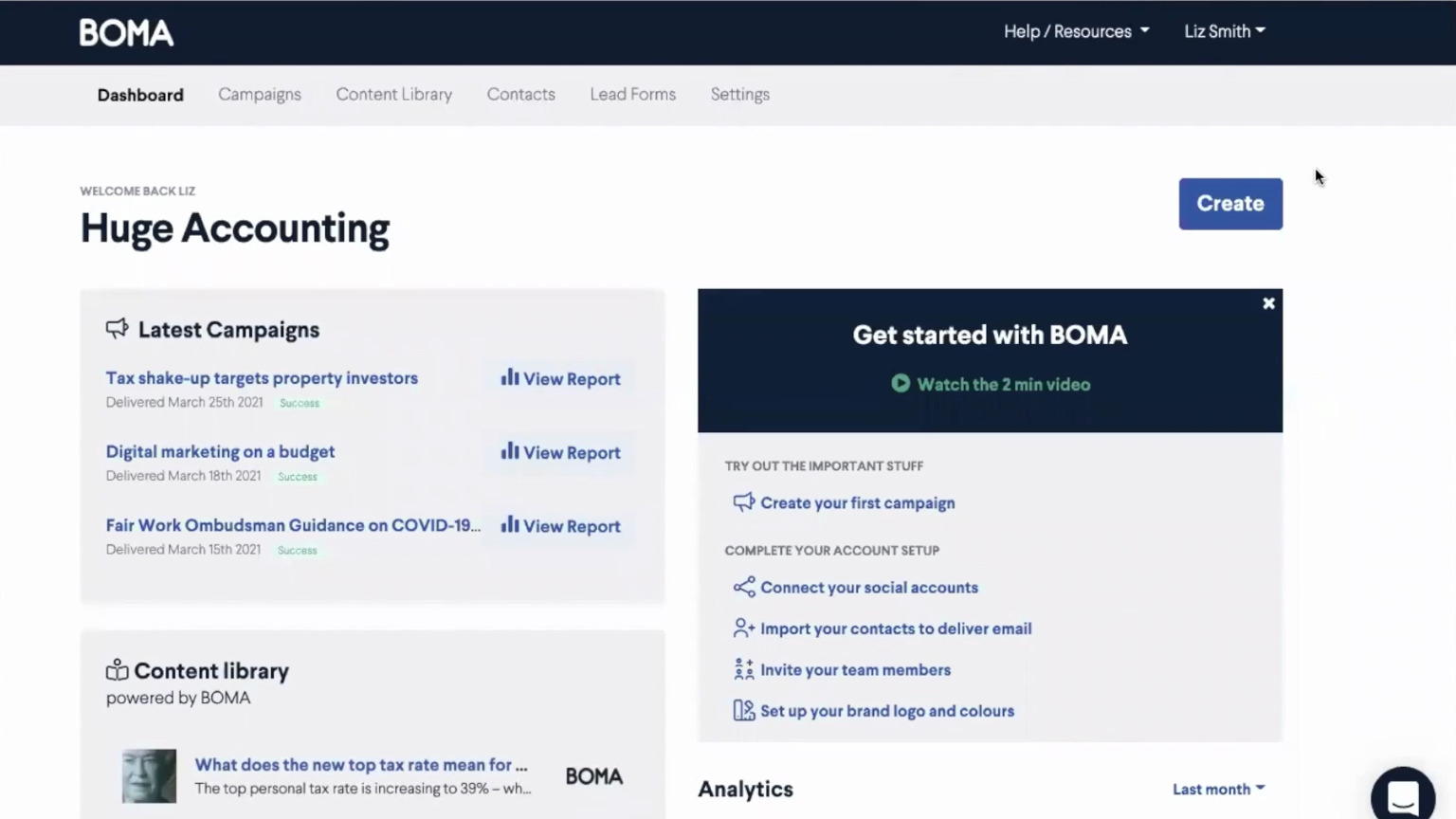Click the add-person icon for Import contacts
The image size is (1456, 819).
(744, 628)
